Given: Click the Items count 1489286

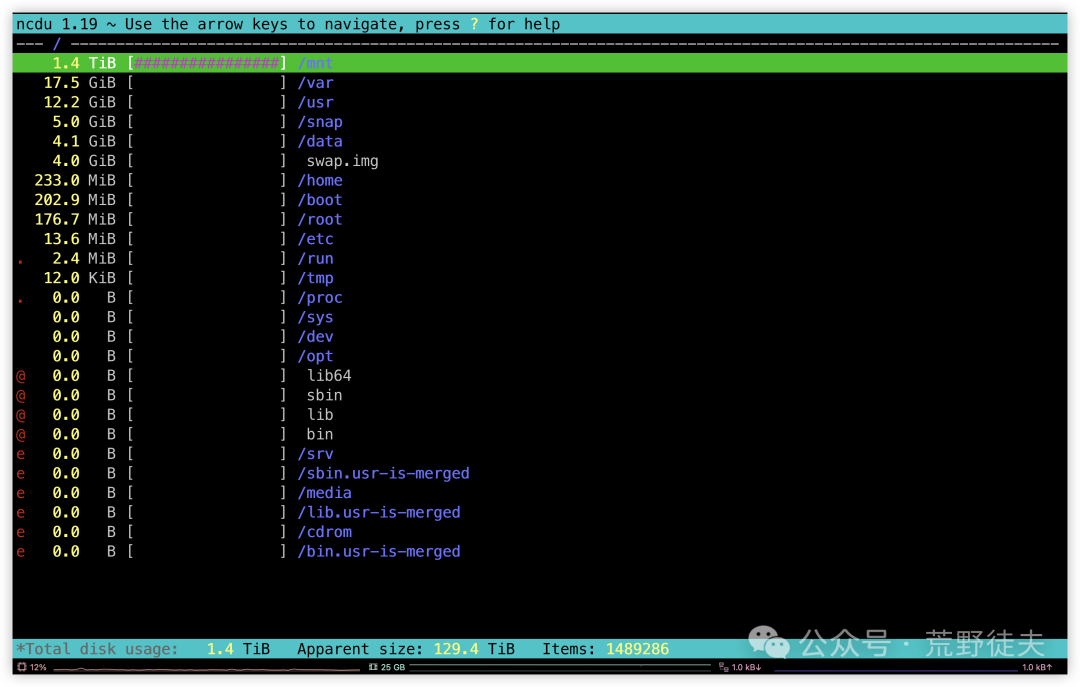Looking at the screenshot, I should [x=637, y=648].
